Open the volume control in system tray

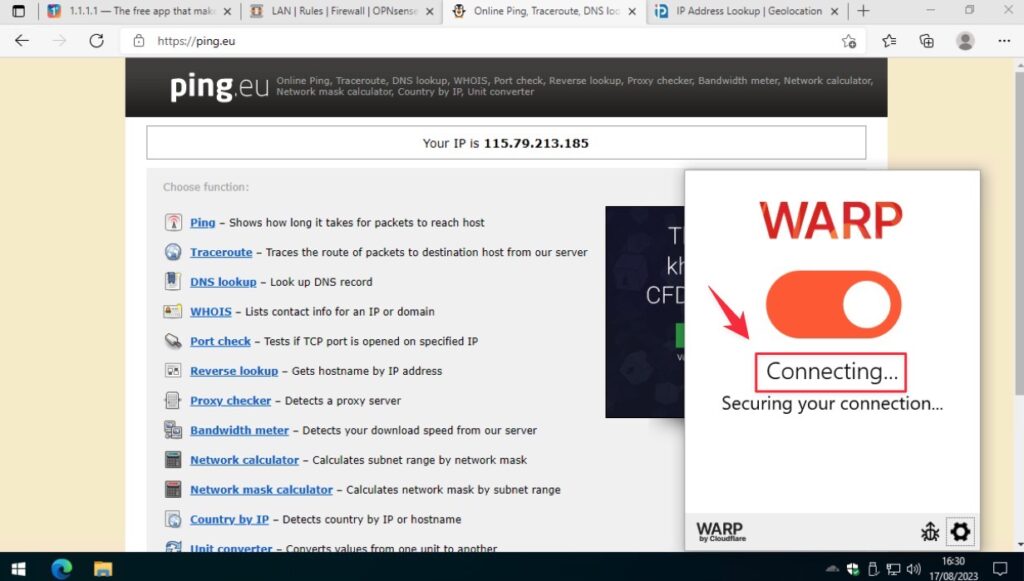coord(914,569)
